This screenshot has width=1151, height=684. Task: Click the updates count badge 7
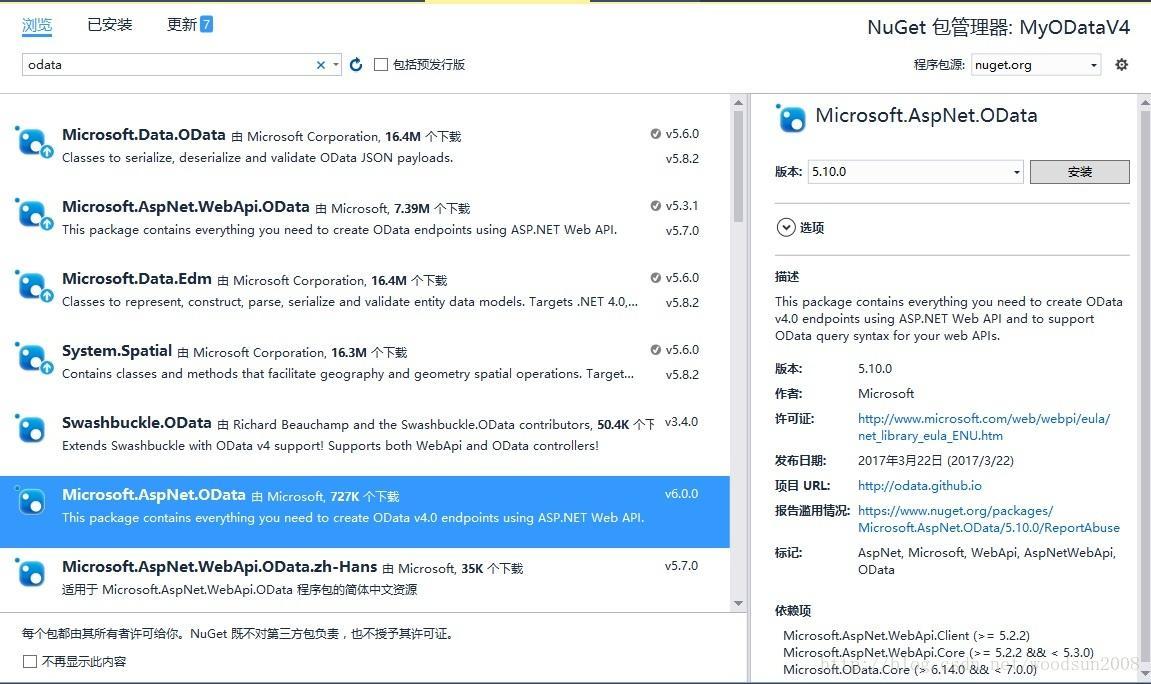tap(206, 24)
